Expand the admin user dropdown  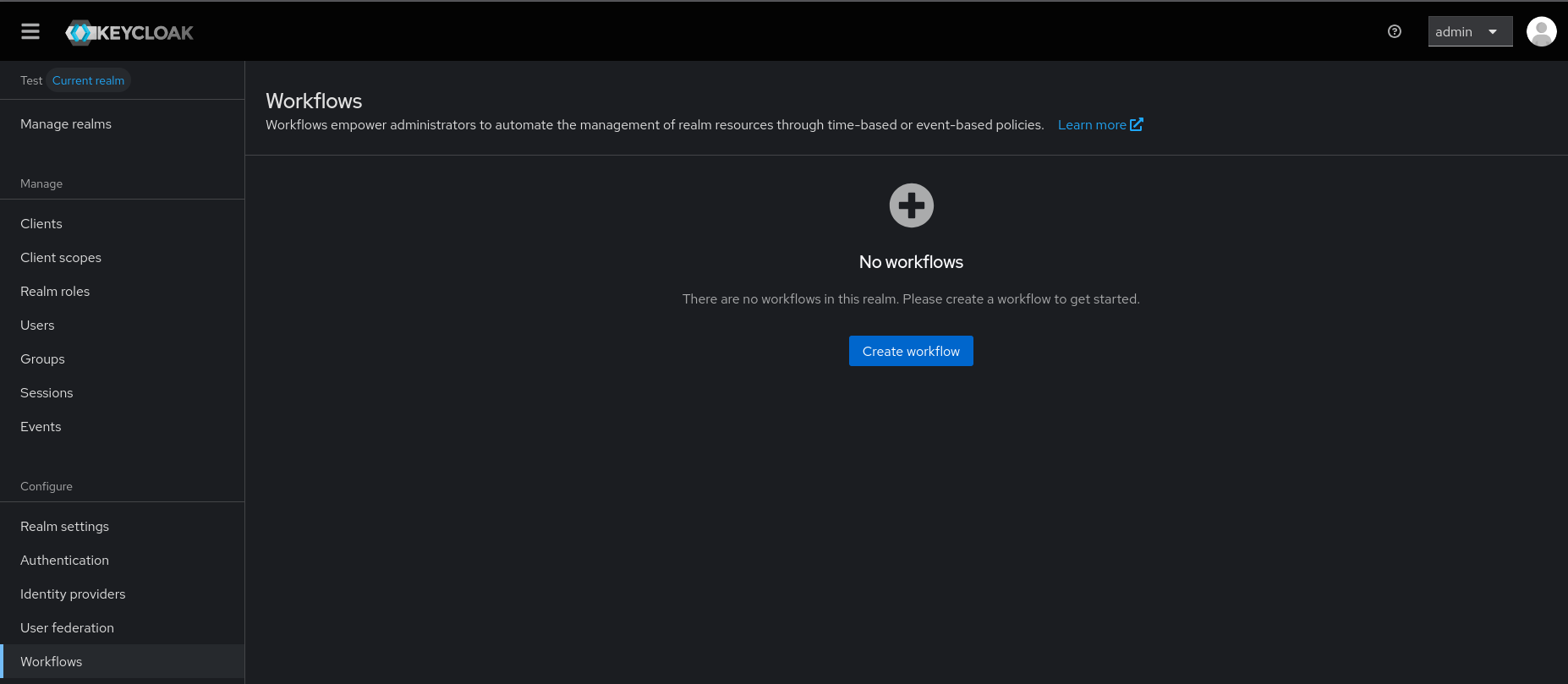tap(1470, 31)
